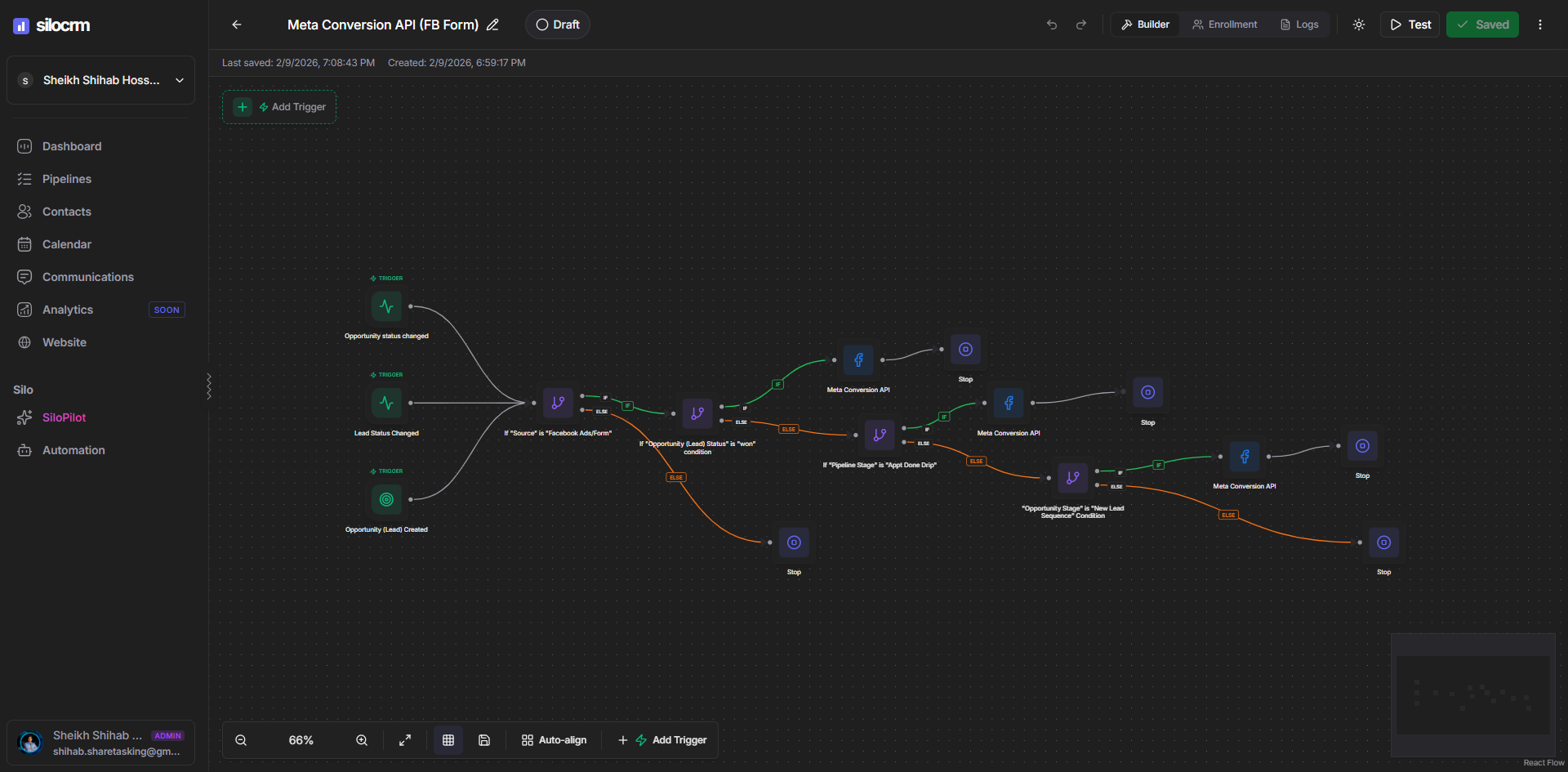Screen dimensions: 1568x772
Task: Select the Stop node after middle Meta API
Action: pyautogui.click(x=1147, y=392)
